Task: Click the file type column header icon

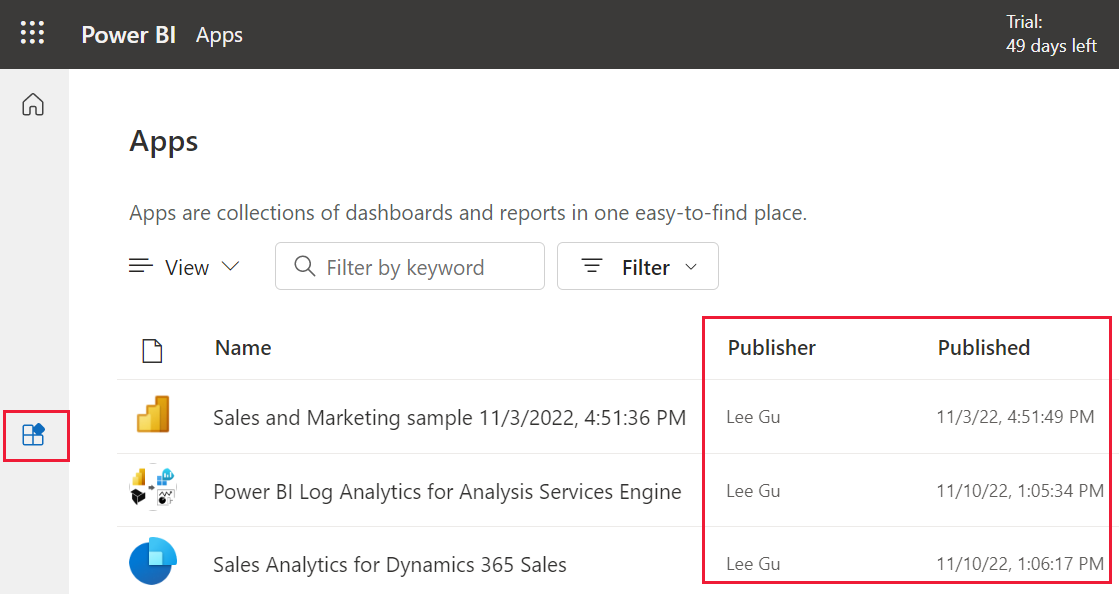Action: pyautogui.click(x=152, y=350)
